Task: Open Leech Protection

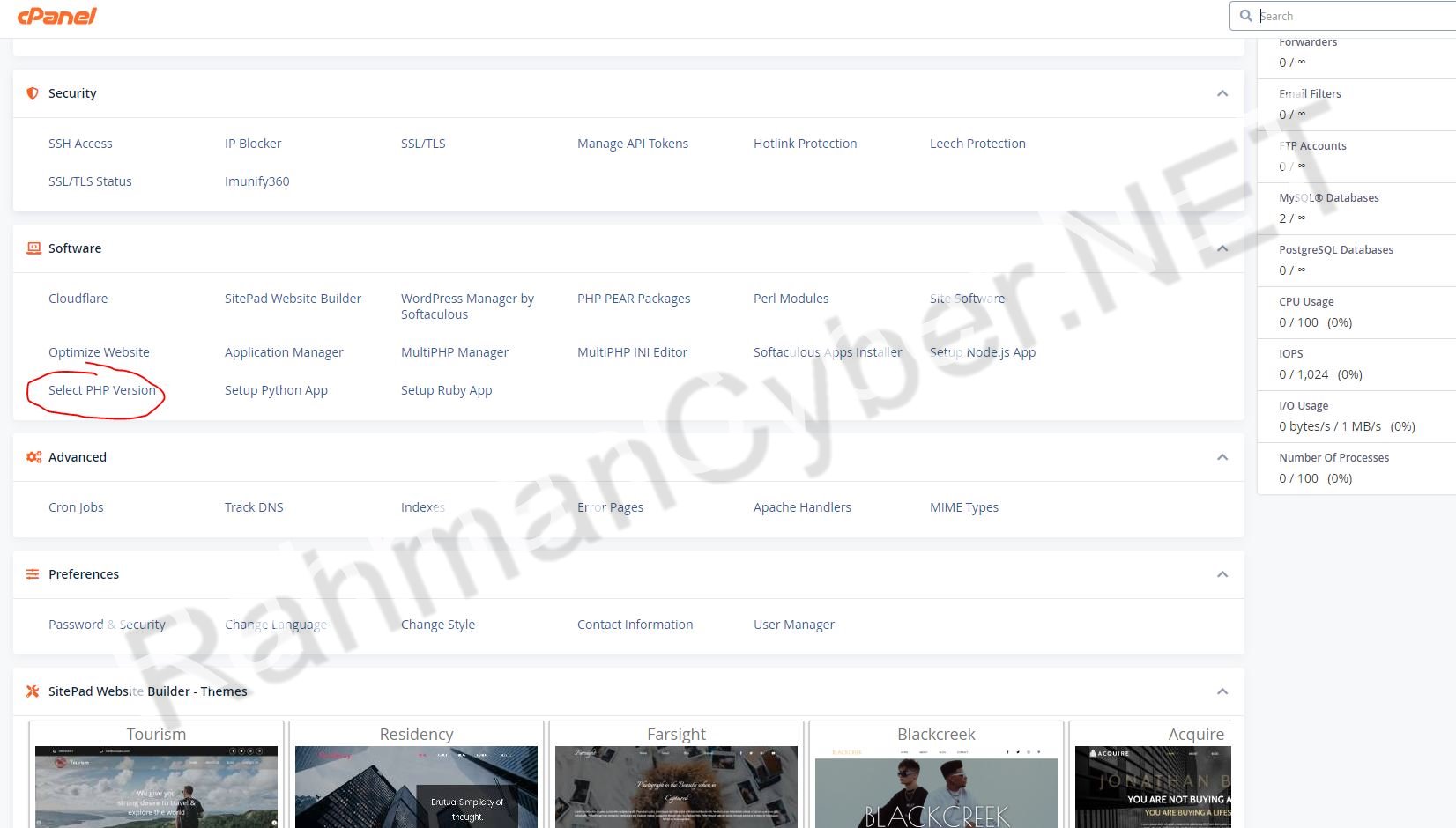Action: 977,144
